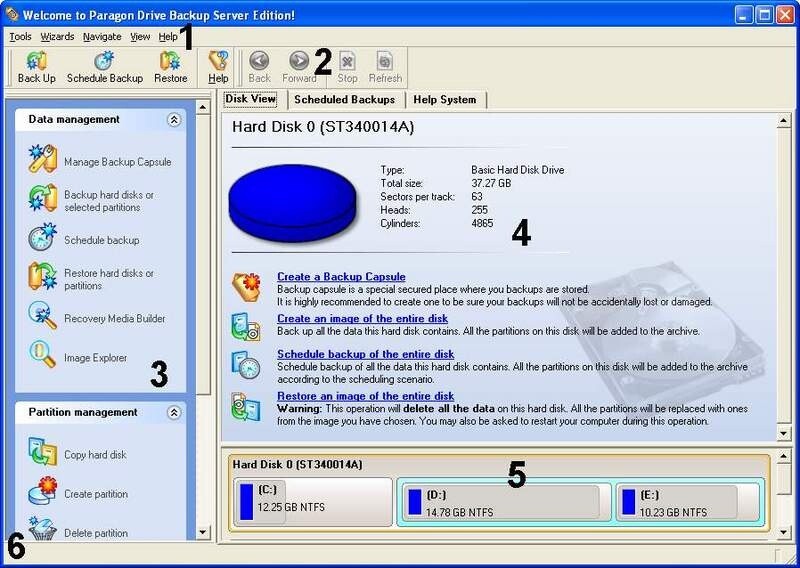Image resolution: width=800 pixels, height=568 pixels.
Task: Collapse the Partition management panel
Action: [174, 412]
